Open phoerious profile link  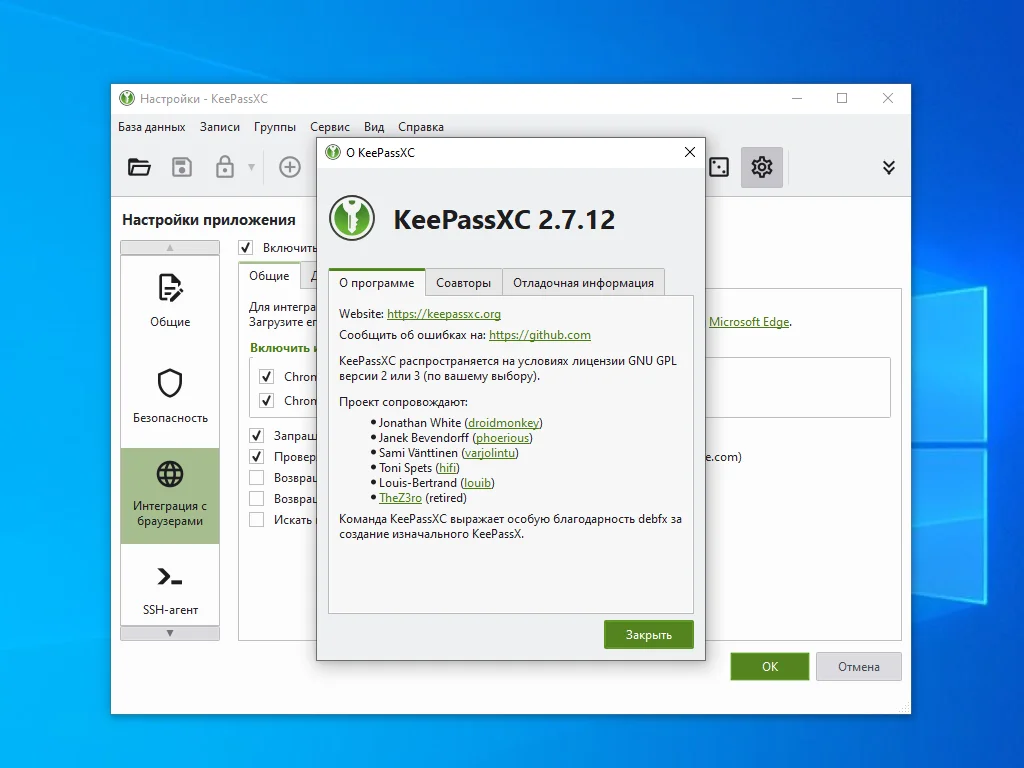click(x=502, y=438)
